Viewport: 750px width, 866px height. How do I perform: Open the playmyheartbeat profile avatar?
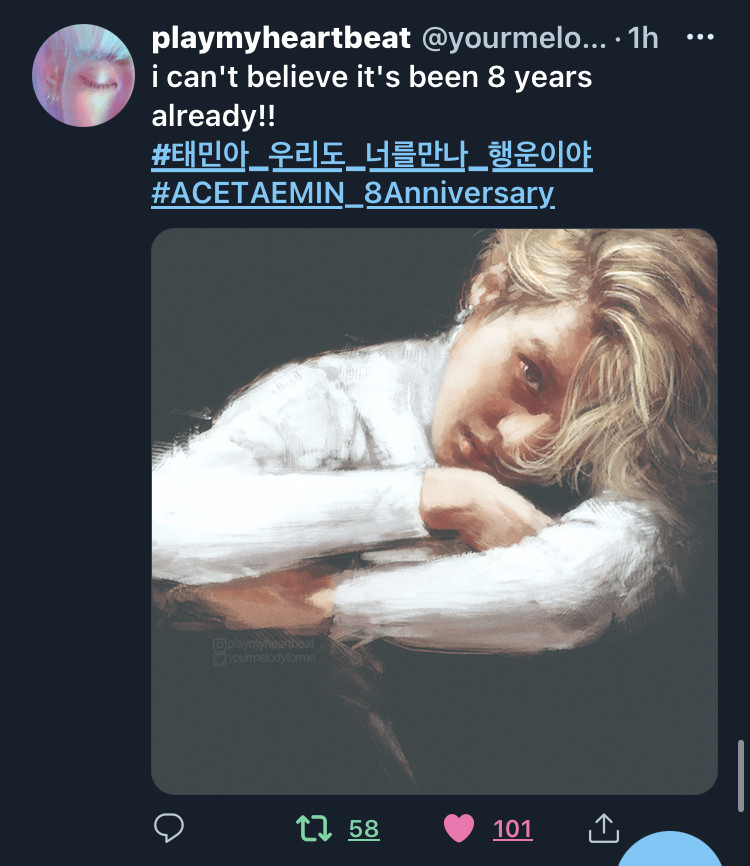point(83,75)
